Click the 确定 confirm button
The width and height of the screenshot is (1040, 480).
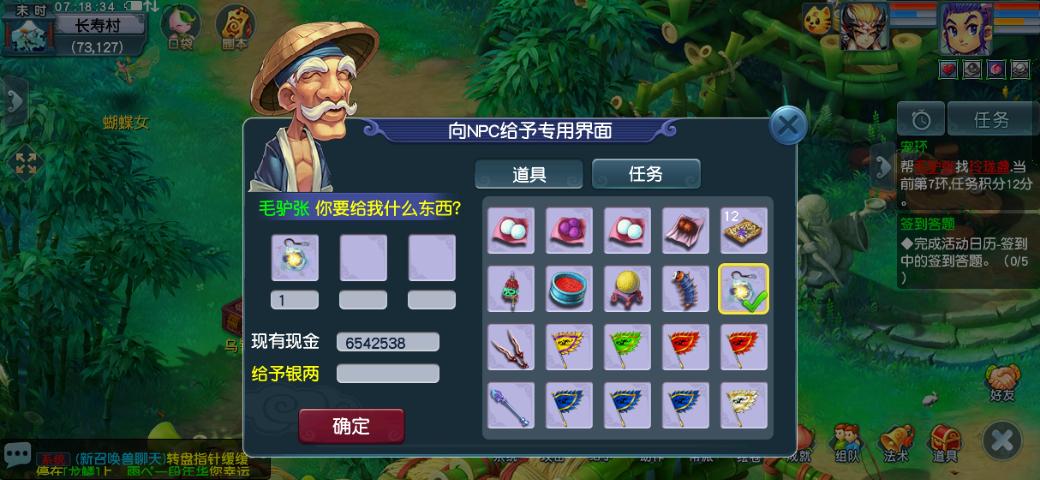point(351,426)
